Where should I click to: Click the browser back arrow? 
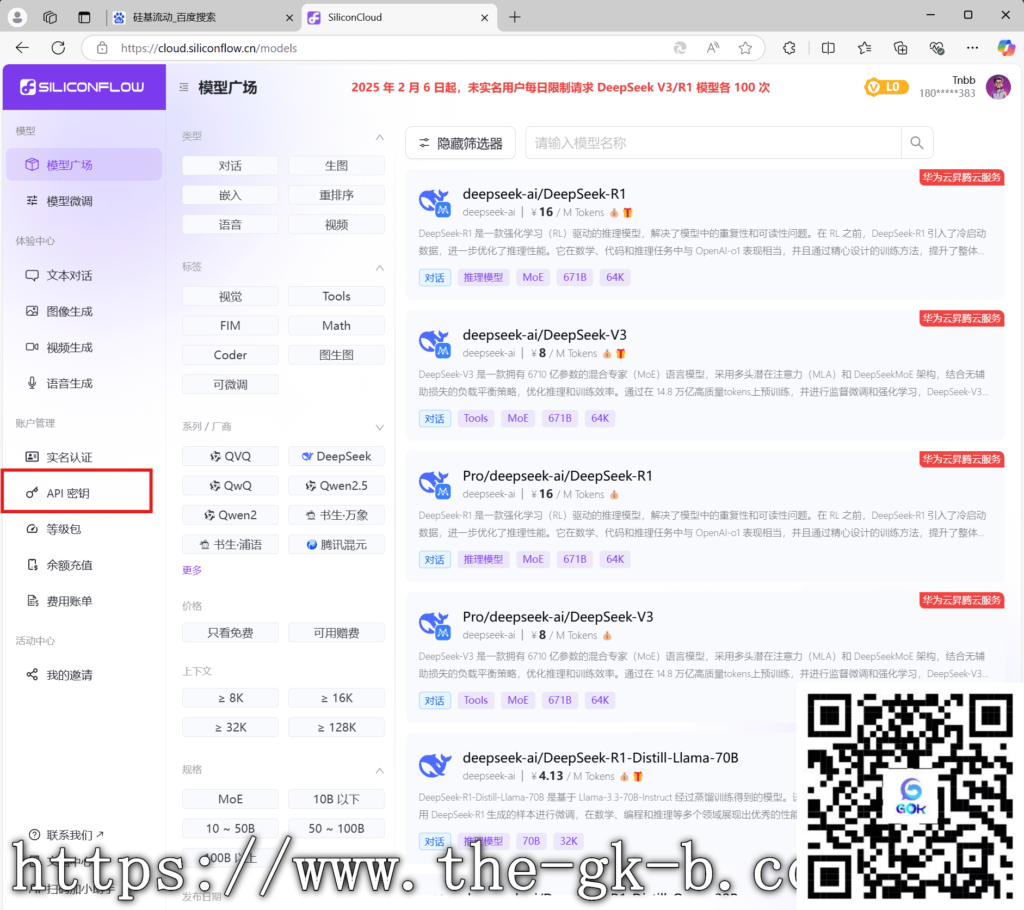[22, 48]
